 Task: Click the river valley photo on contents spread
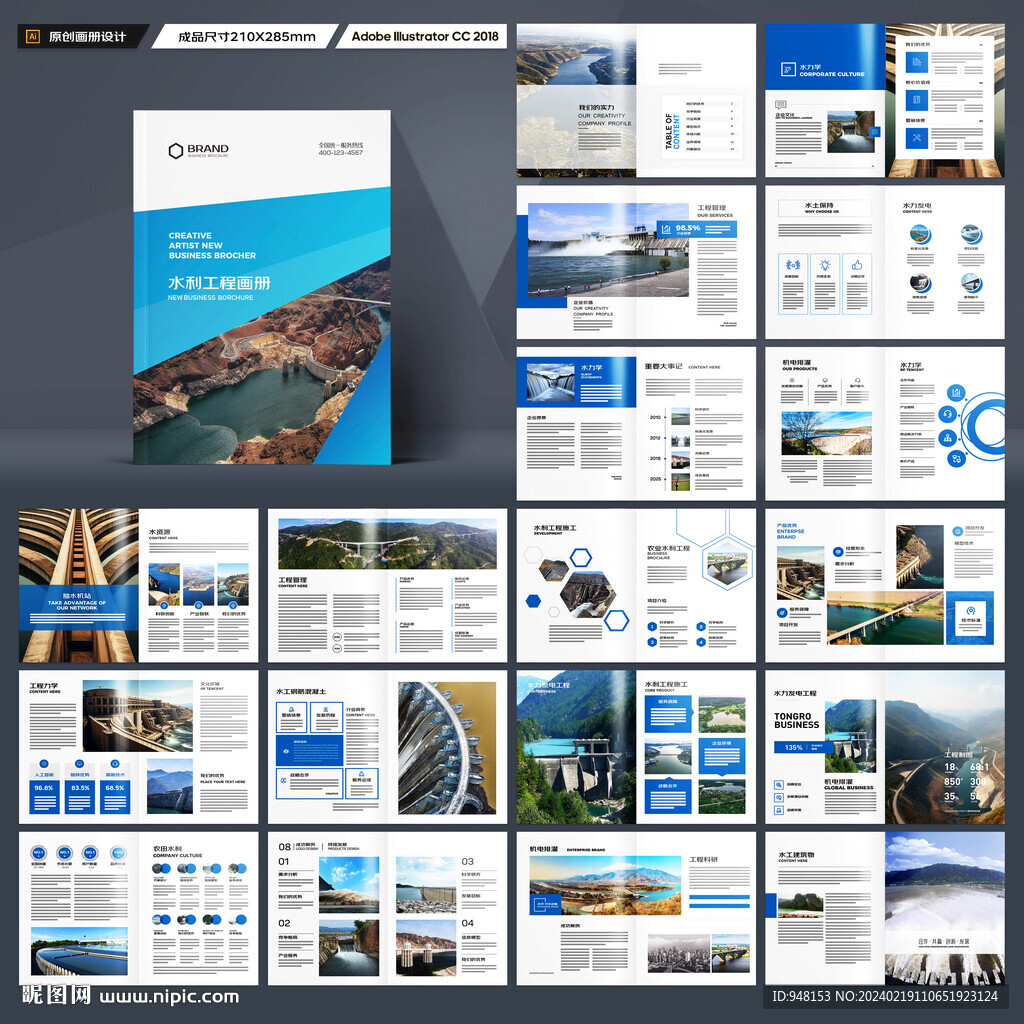pos(576,55)
